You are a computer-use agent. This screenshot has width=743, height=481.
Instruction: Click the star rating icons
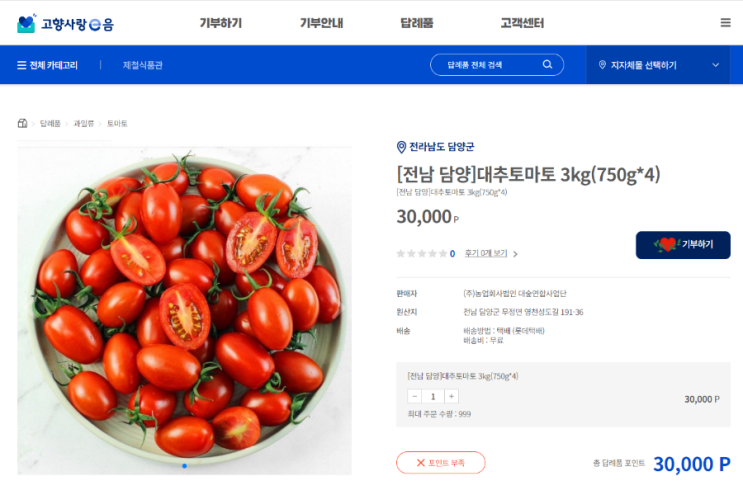[422, 254]
